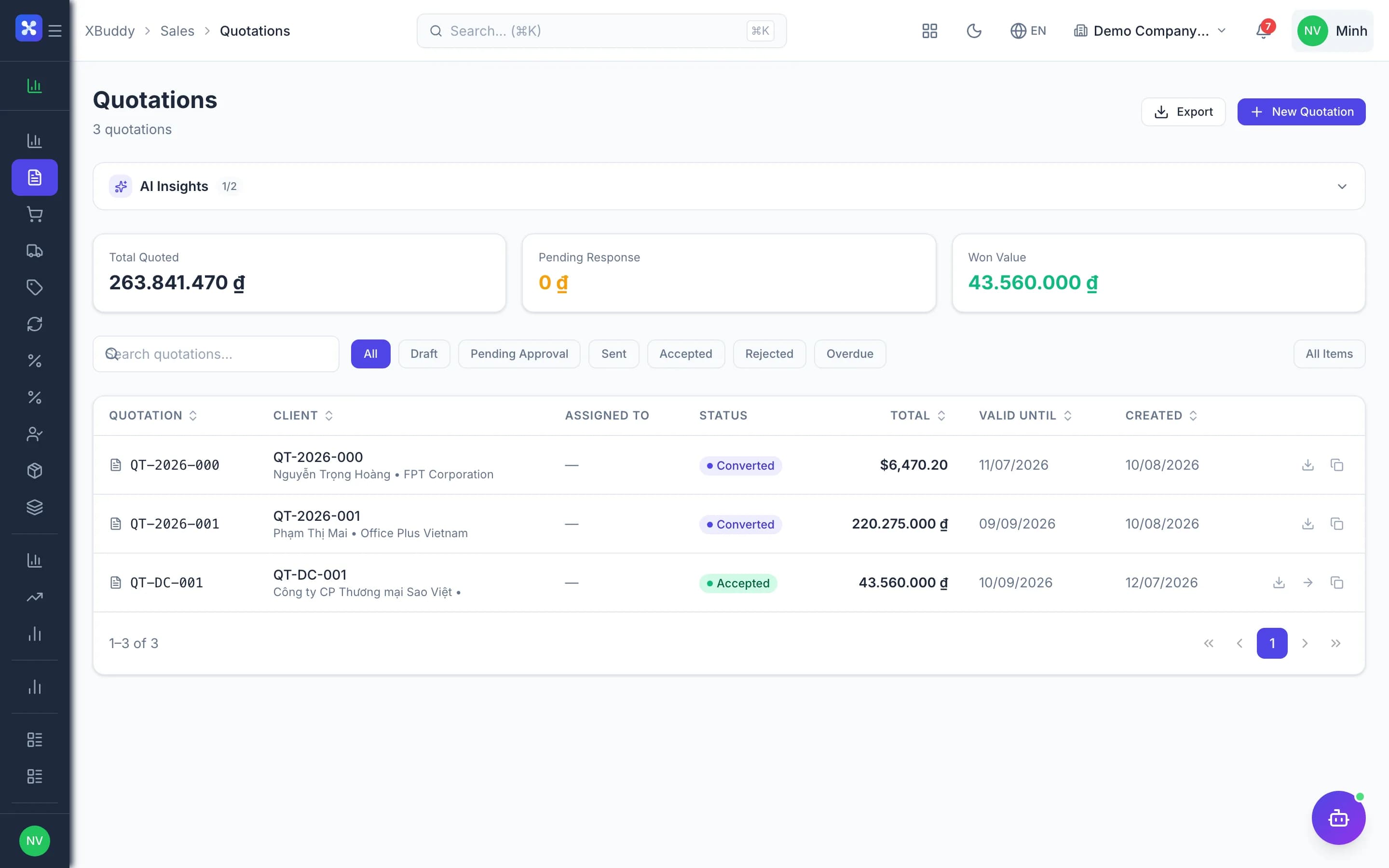This screenshot has width=1389, height=868.
Task: Duplicate quotation QT-DC-001
Action: pyautogui.click(x=1337, y=583)
